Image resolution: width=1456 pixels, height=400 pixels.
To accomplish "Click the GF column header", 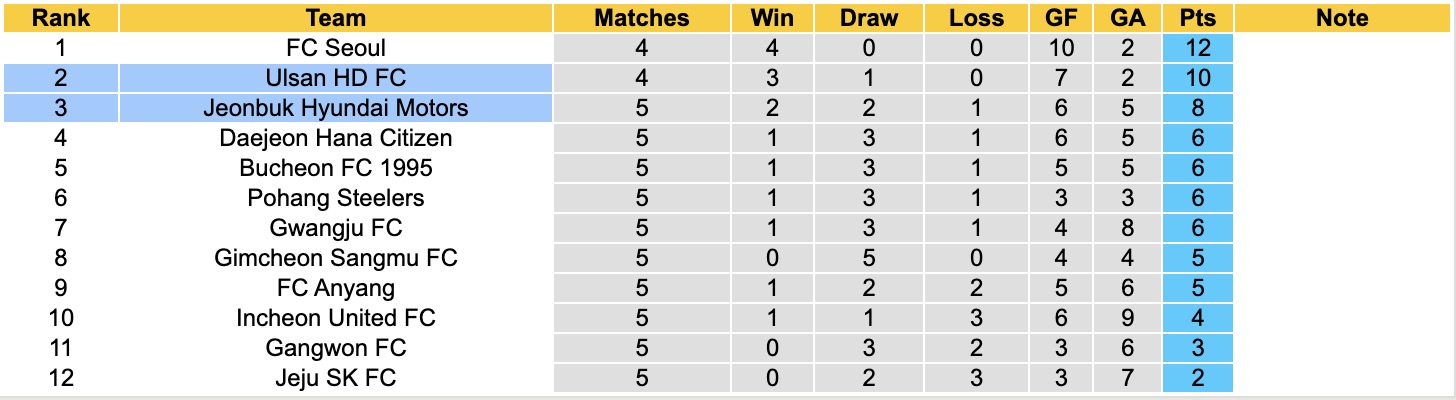I will click(1060, 18).
